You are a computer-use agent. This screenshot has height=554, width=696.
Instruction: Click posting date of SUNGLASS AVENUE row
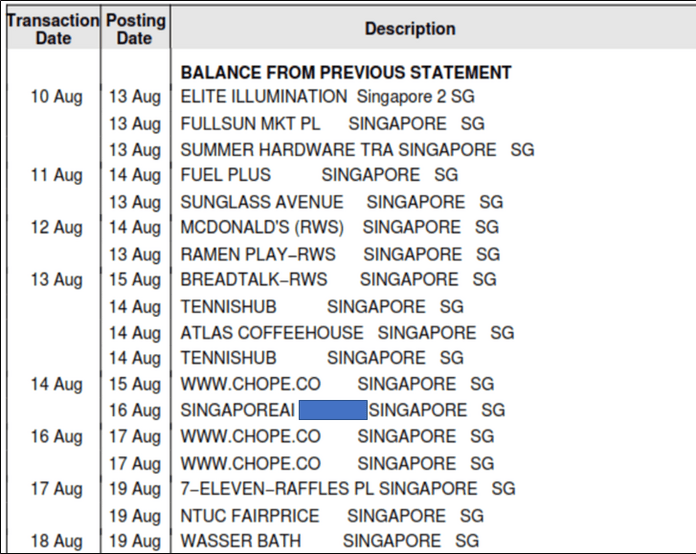point(135,202)
